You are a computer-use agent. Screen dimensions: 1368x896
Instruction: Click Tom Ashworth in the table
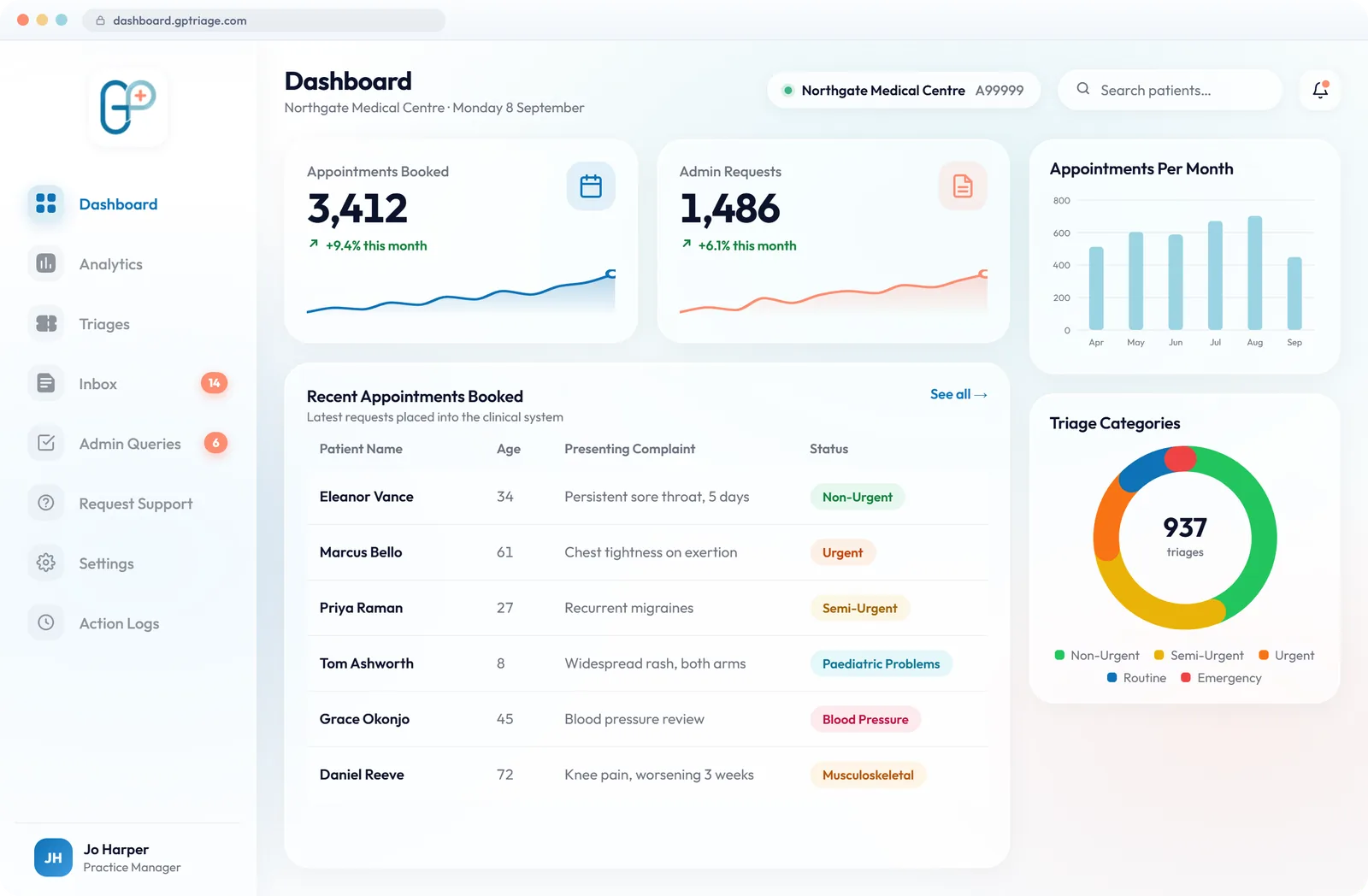(367, 663)
